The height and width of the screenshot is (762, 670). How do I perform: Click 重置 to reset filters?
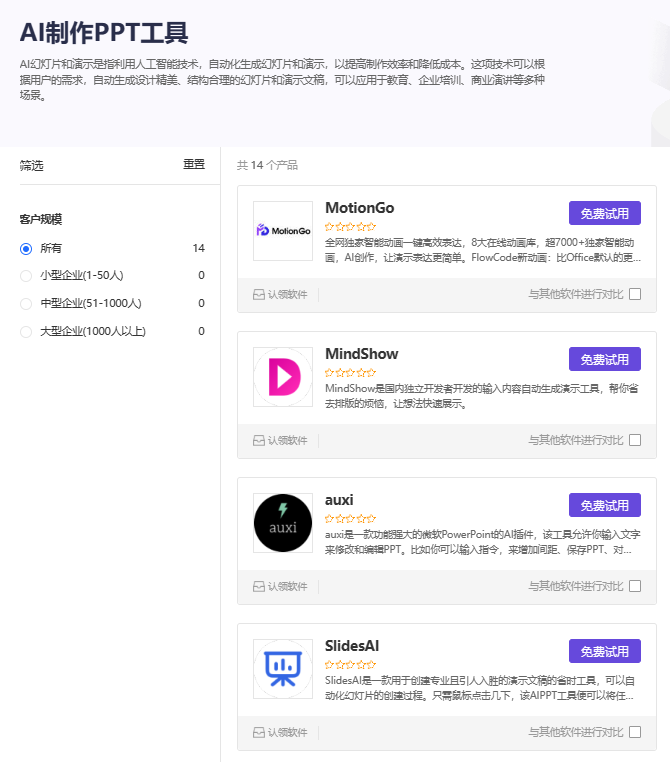[194, 164]
